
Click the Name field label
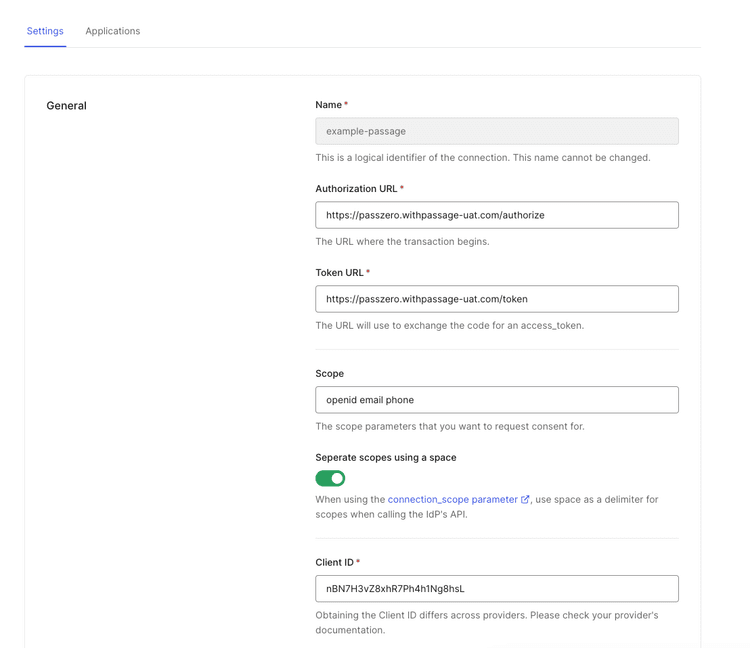329,105
